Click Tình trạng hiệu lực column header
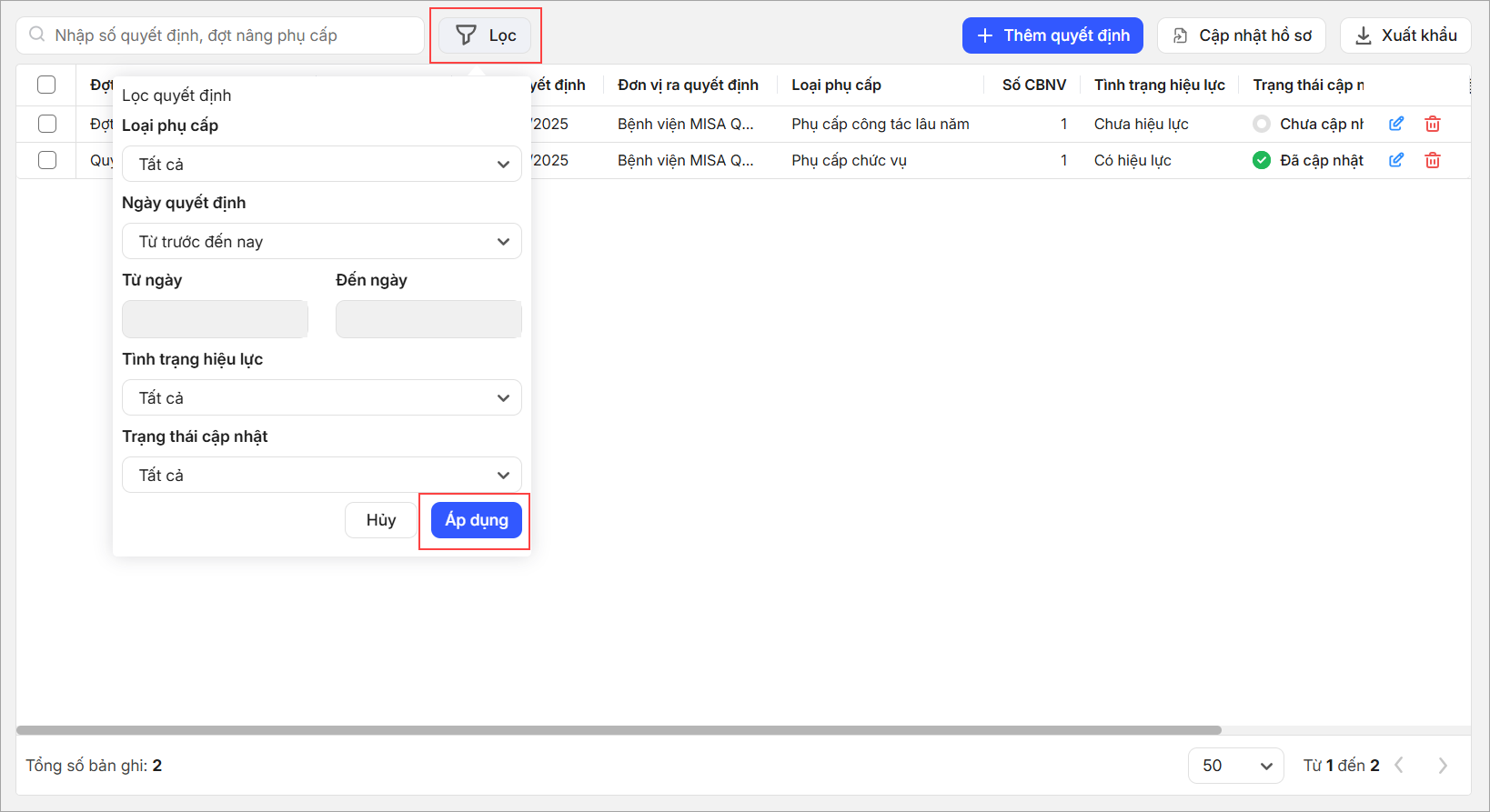This screenshot has width=1490, height=812. (x=1160, y=85)
